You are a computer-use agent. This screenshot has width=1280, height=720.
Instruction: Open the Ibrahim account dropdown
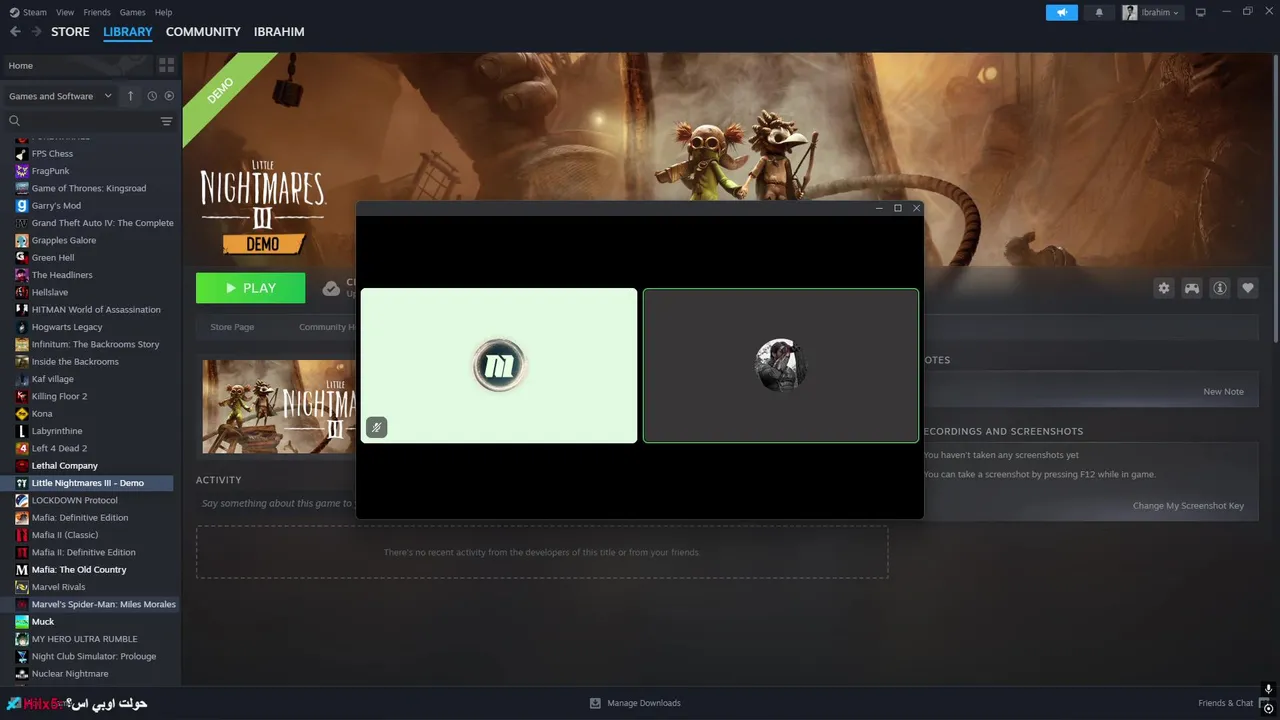point(1152,12)
